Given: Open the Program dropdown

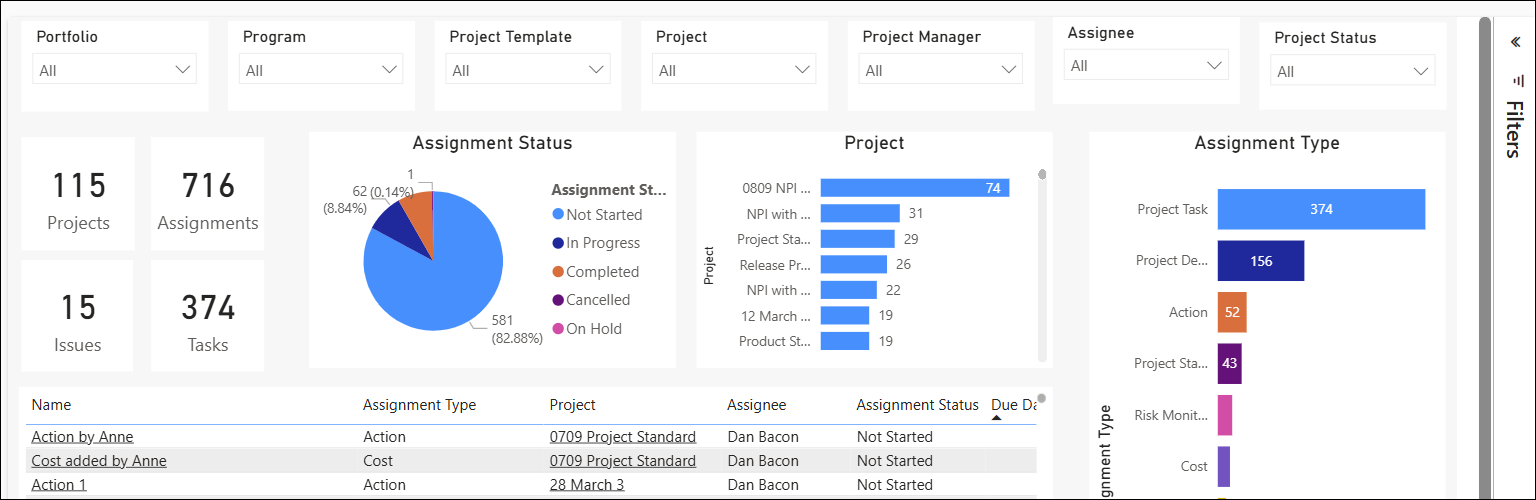Looking at the screenshot, I should click(x=321, y=69).
